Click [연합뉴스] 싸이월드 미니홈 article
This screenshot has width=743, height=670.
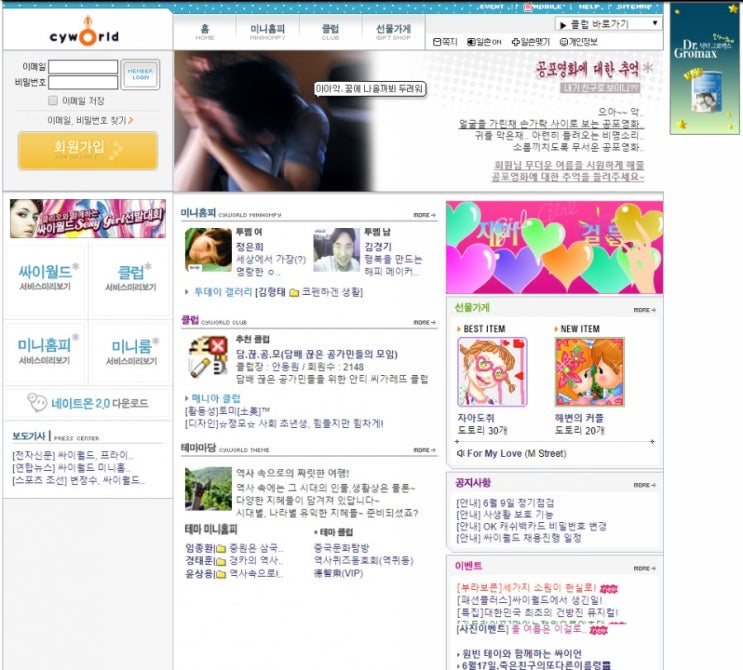coord(71,468)
